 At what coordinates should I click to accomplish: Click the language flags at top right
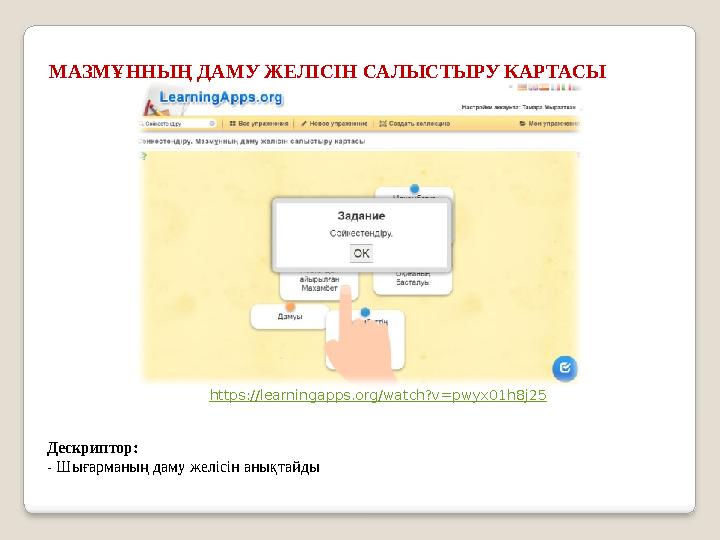pyautogui.click(x=548, y=87)
